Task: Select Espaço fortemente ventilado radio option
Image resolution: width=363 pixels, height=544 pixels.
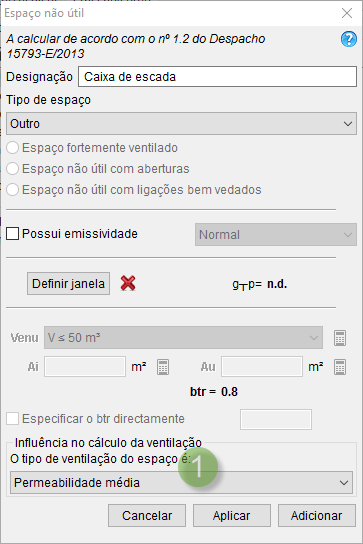Action: (12, 148)
